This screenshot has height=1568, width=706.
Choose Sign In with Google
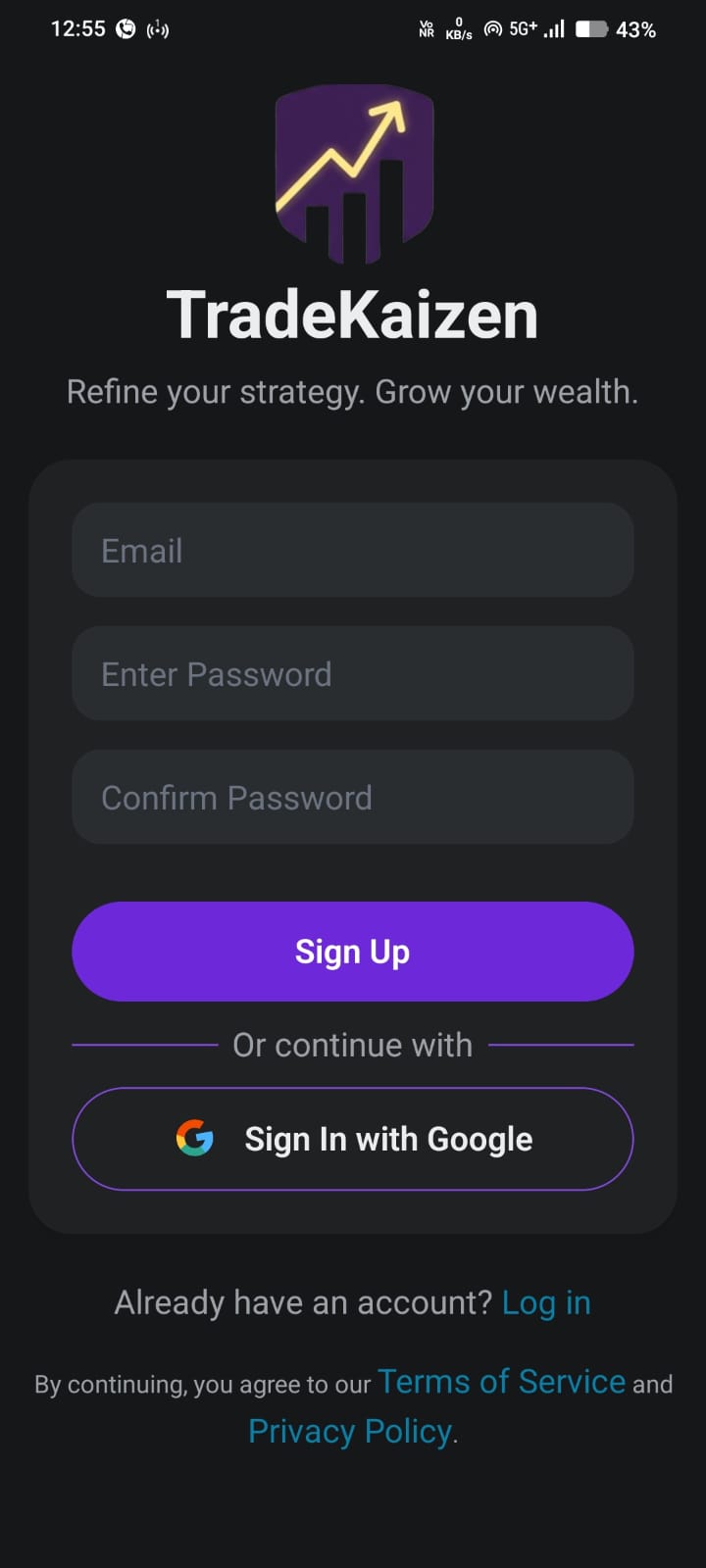click(353, 1139)
